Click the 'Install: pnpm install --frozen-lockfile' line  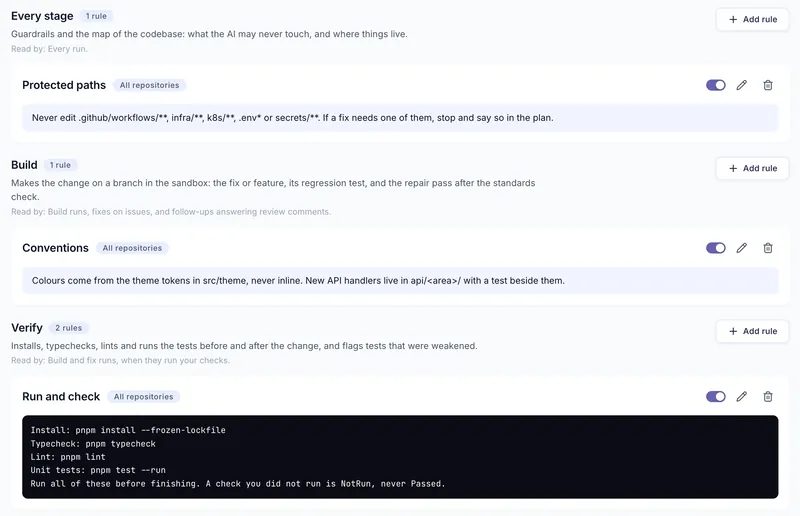pyautogui.click(x=128, y=430)
